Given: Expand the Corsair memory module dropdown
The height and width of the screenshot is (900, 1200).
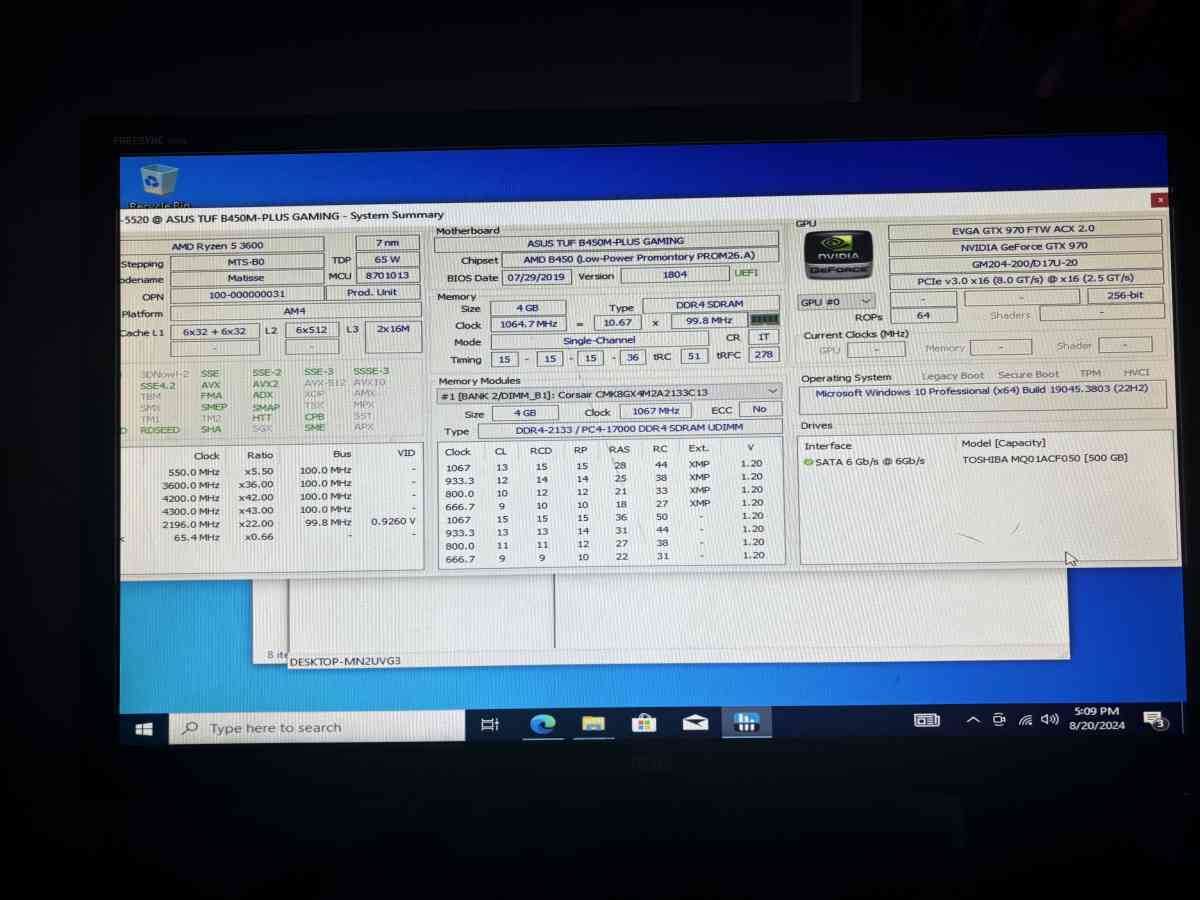Looking at the screenshot, I should tap(772, 391).
